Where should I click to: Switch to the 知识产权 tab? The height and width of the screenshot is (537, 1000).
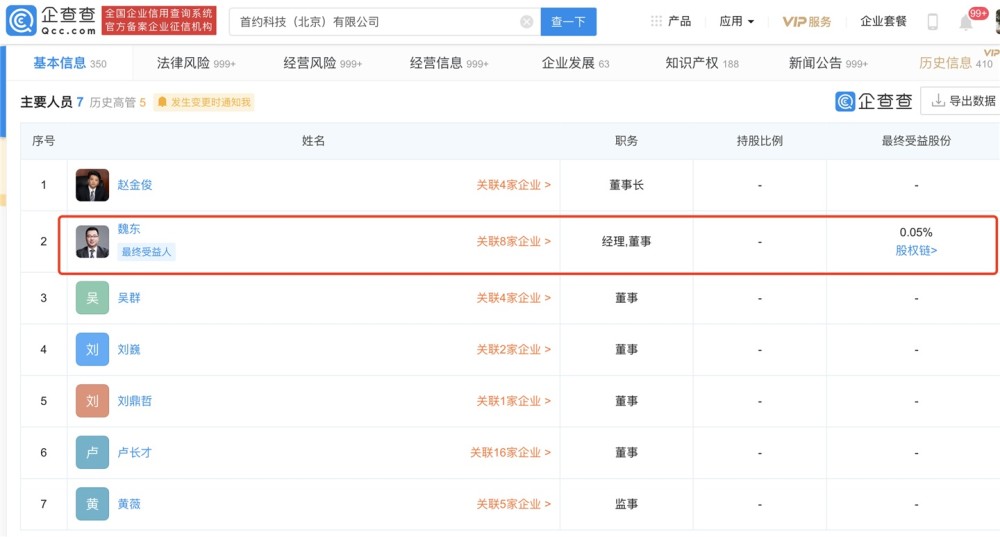[x=702, y=63]
